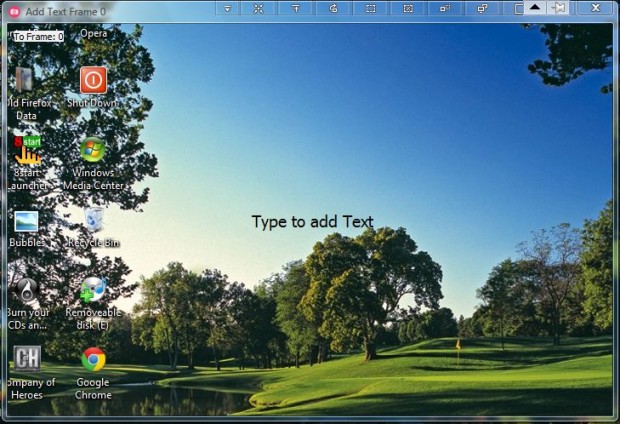Click the Opera shortcut label
The width and height of the screenshot is (620, 424).
pos(93,33)
